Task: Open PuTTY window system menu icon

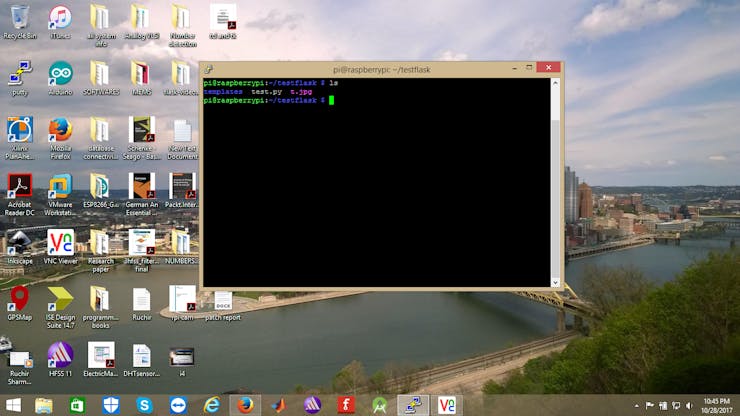Action: pos(208,69)
